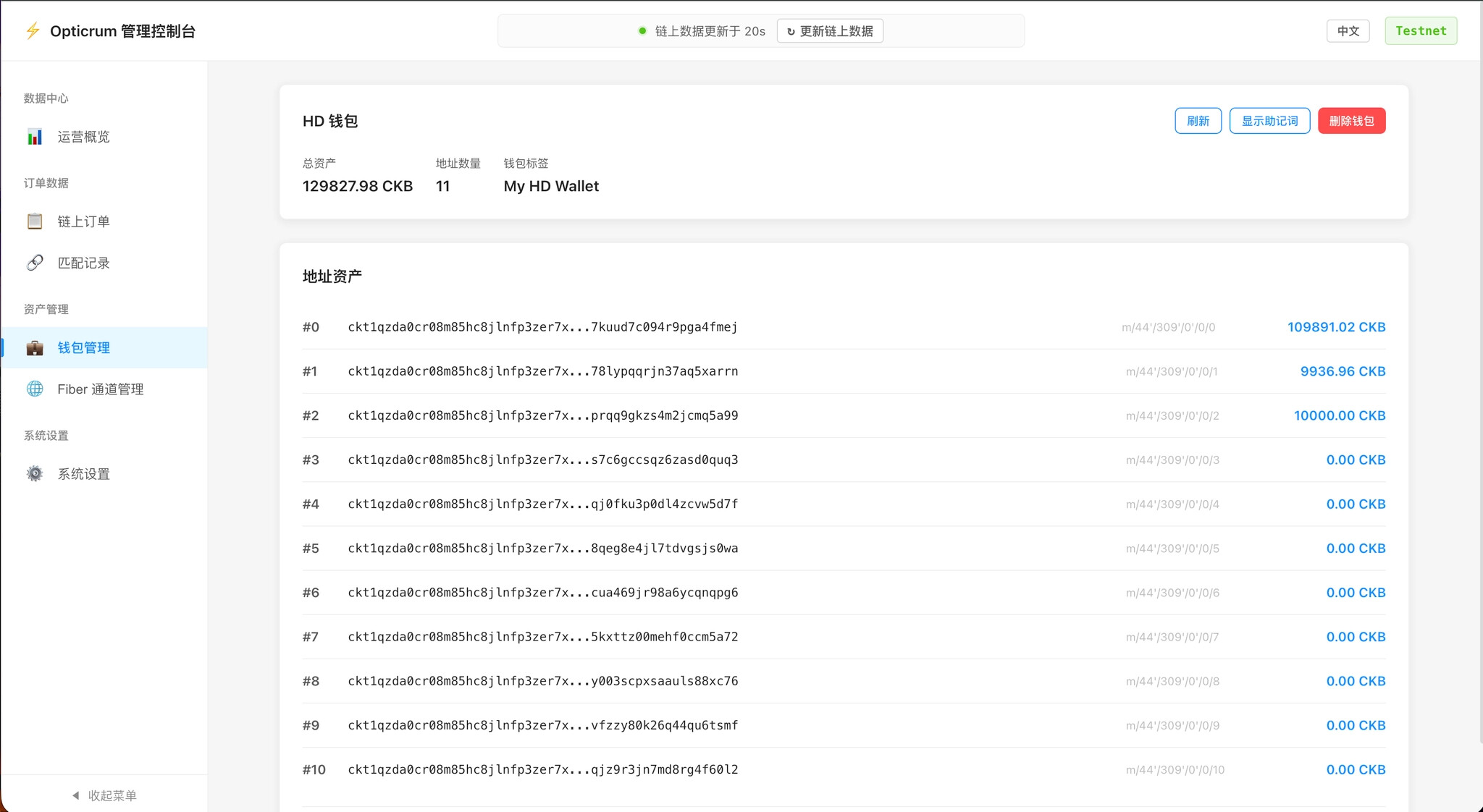Viewport: 1483px width, 812px height.
Task: Click 显示助记词 button
Action: 1269,121
